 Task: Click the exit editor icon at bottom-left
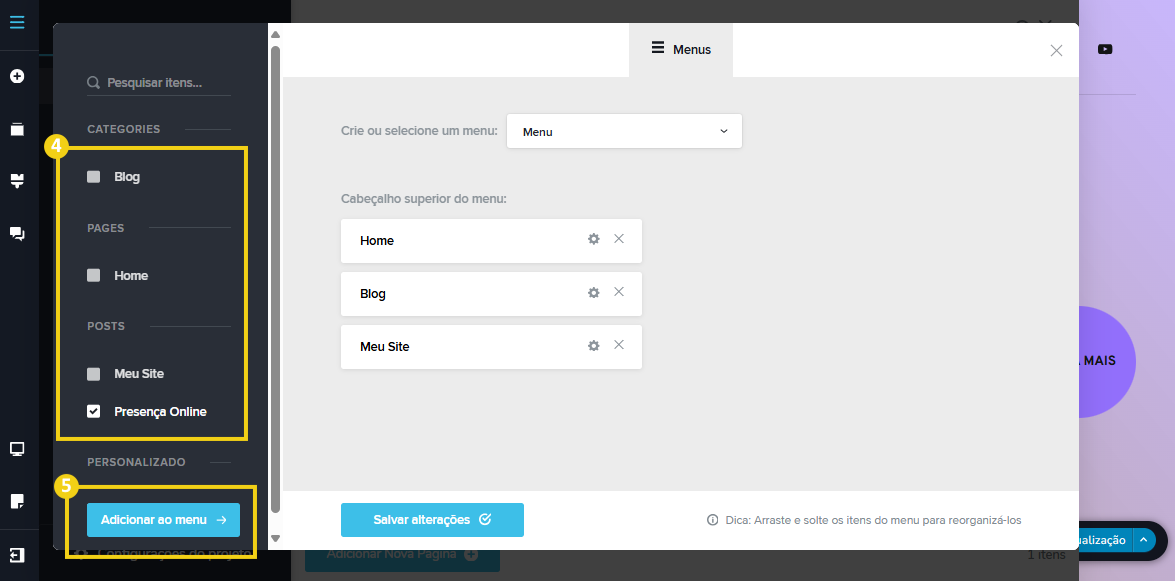pos(17,554)
